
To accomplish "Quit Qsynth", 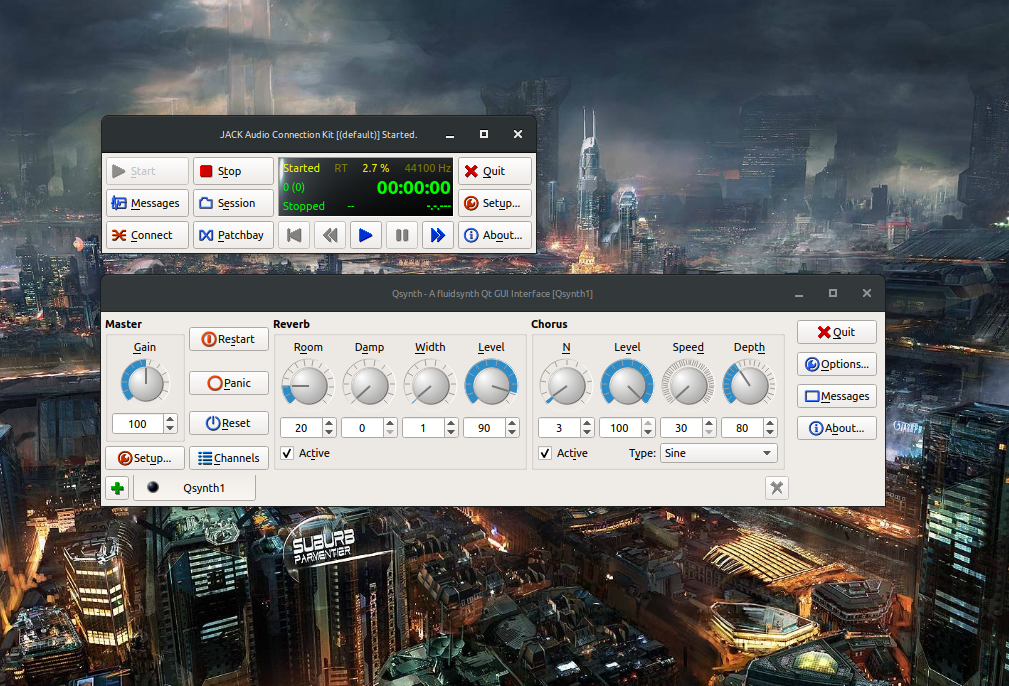I will coord(837,332).
